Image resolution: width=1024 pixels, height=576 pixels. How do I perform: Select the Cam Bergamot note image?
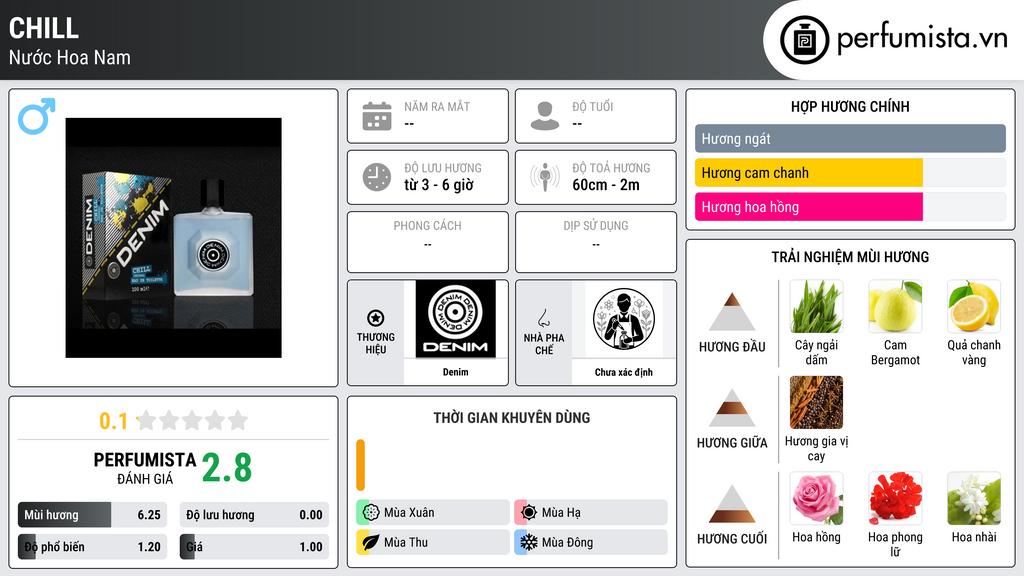point(895,306)
